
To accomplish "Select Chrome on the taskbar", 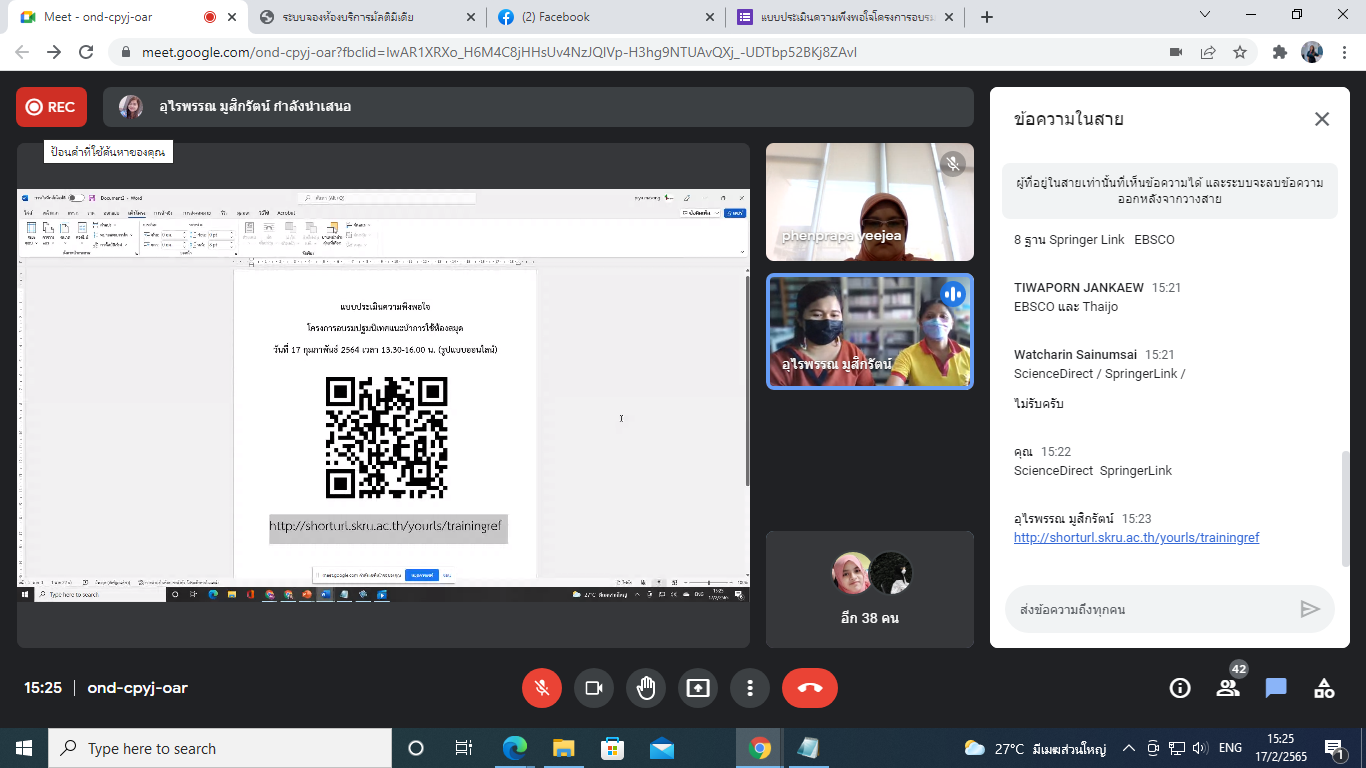I will (x=760, y=748).
